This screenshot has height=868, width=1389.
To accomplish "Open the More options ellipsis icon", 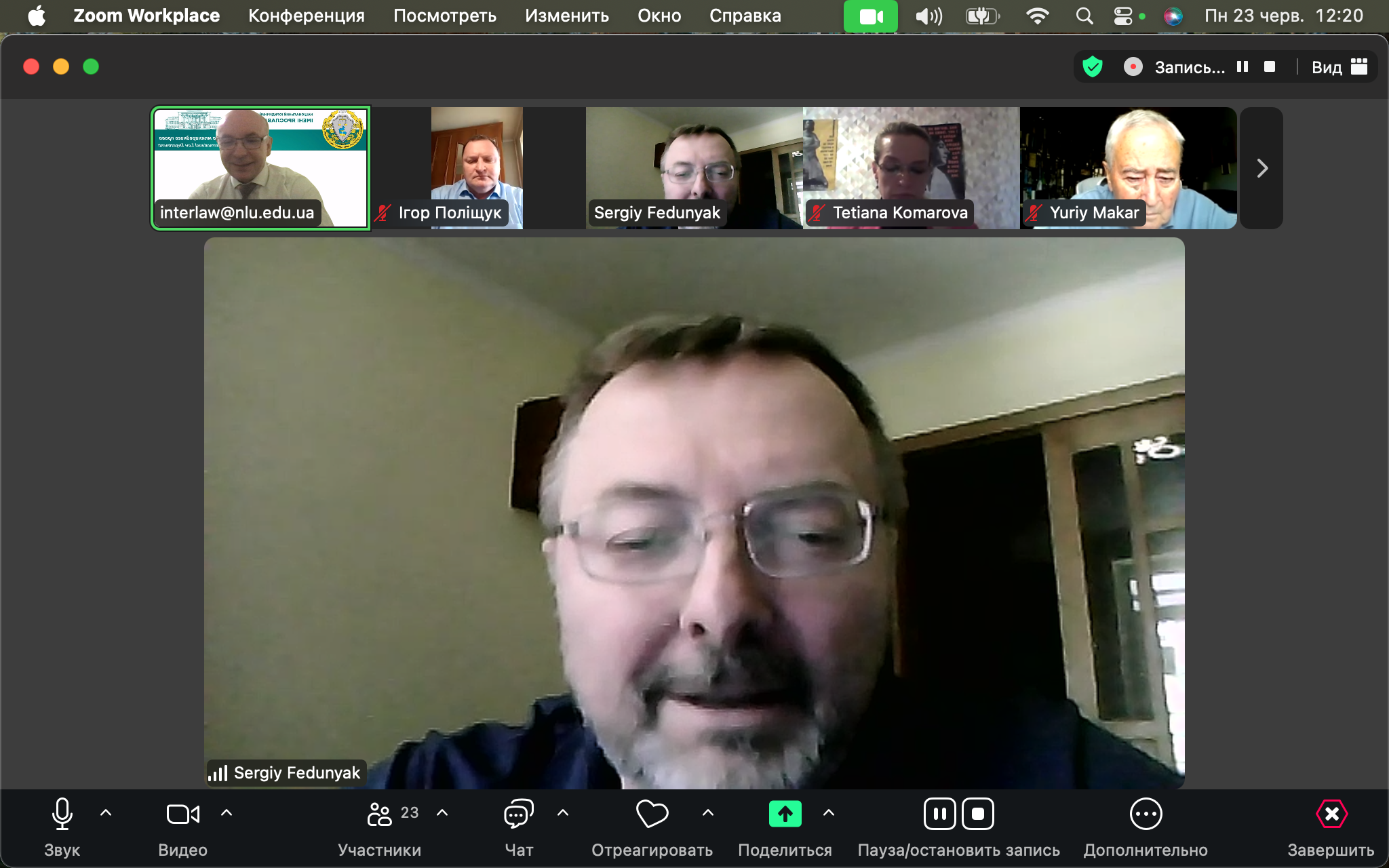I will (1146, 814).
